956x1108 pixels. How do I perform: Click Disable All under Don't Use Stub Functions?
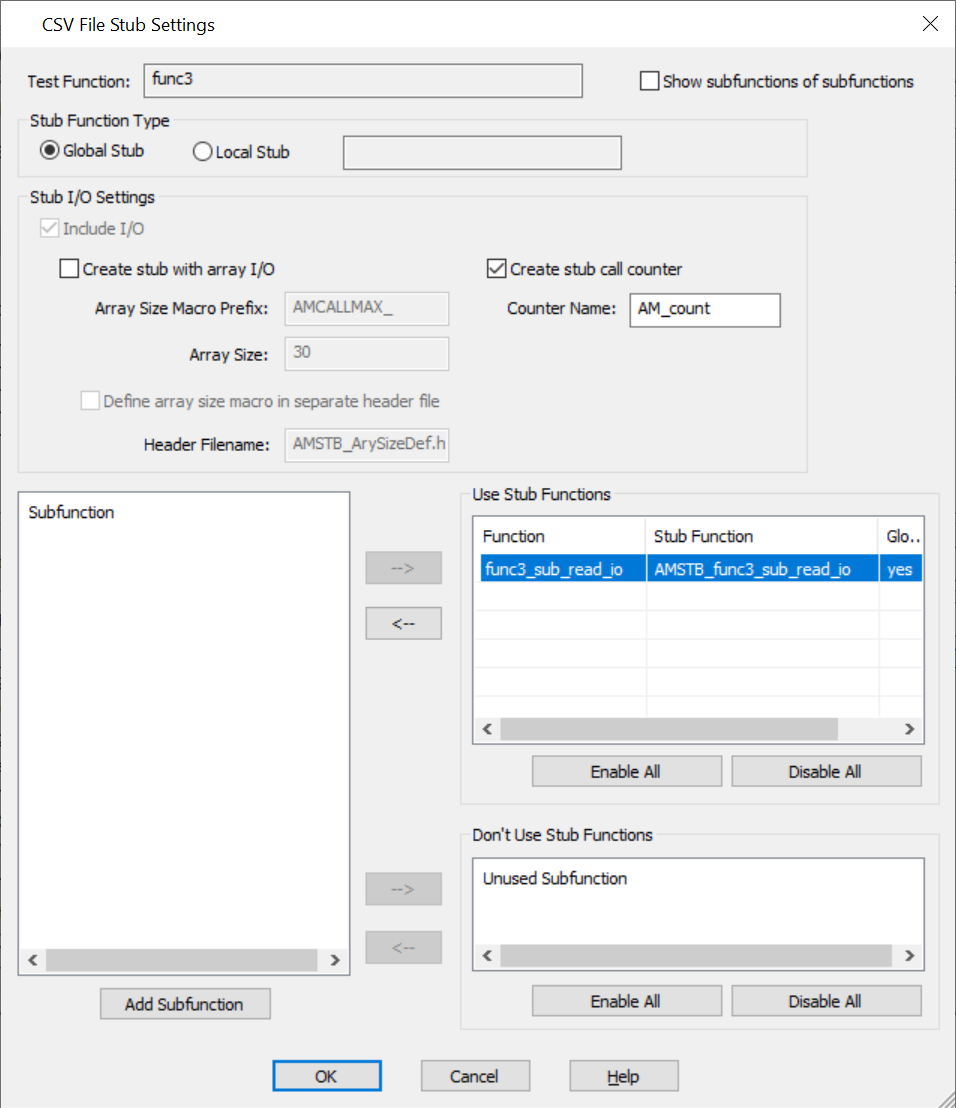pyautogui.click(x=826, y=1001)
